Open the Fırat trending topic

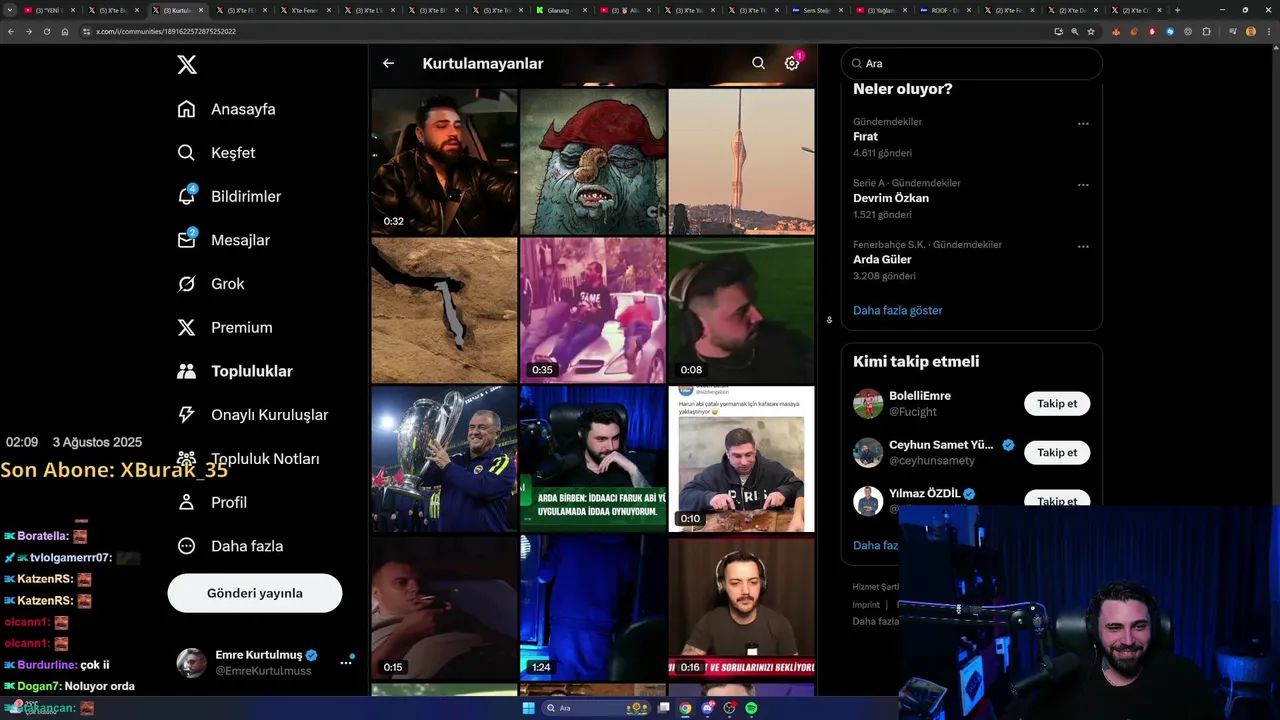click(865, 137)
